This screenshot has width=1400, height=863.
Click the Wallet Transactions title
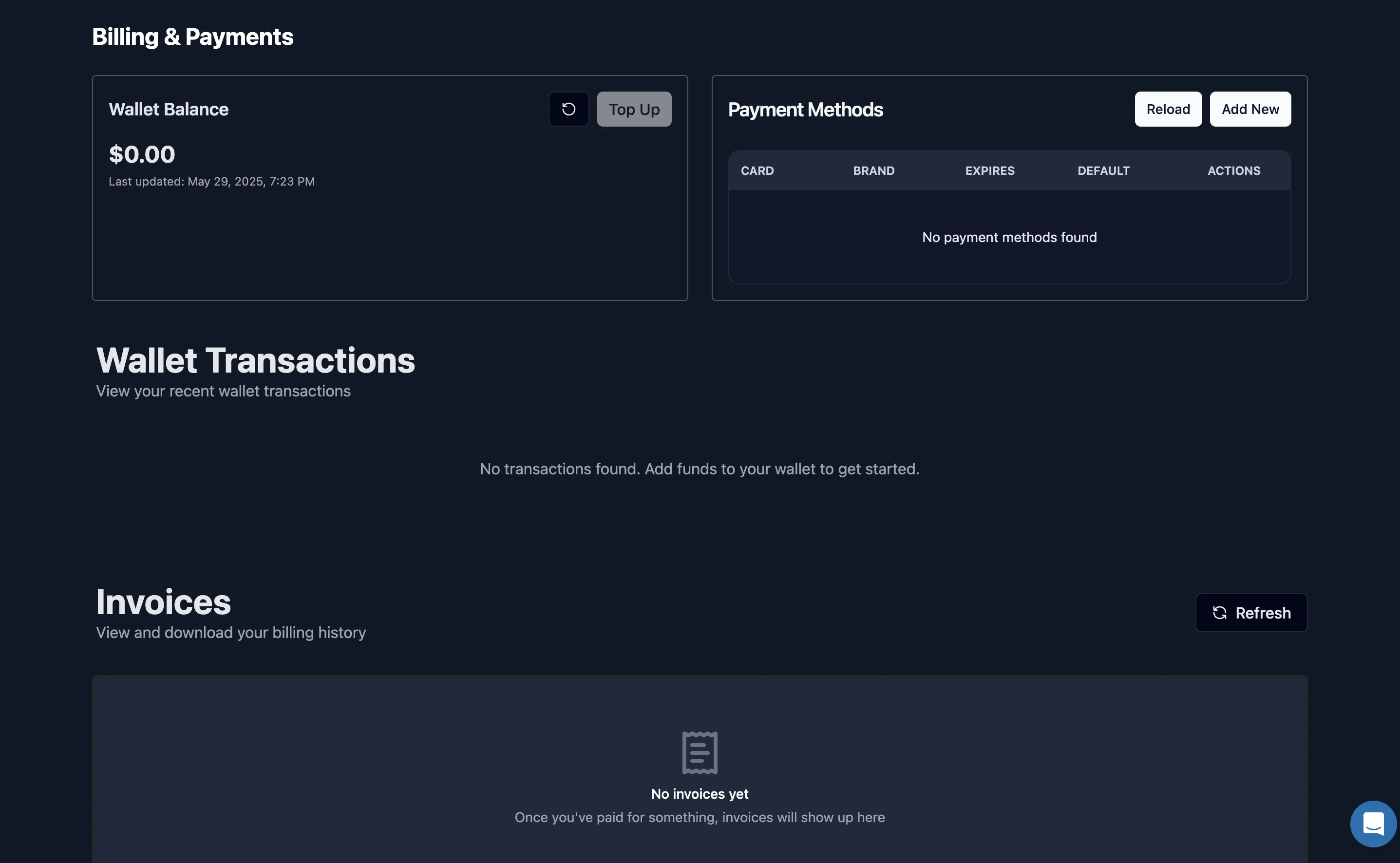255,359
